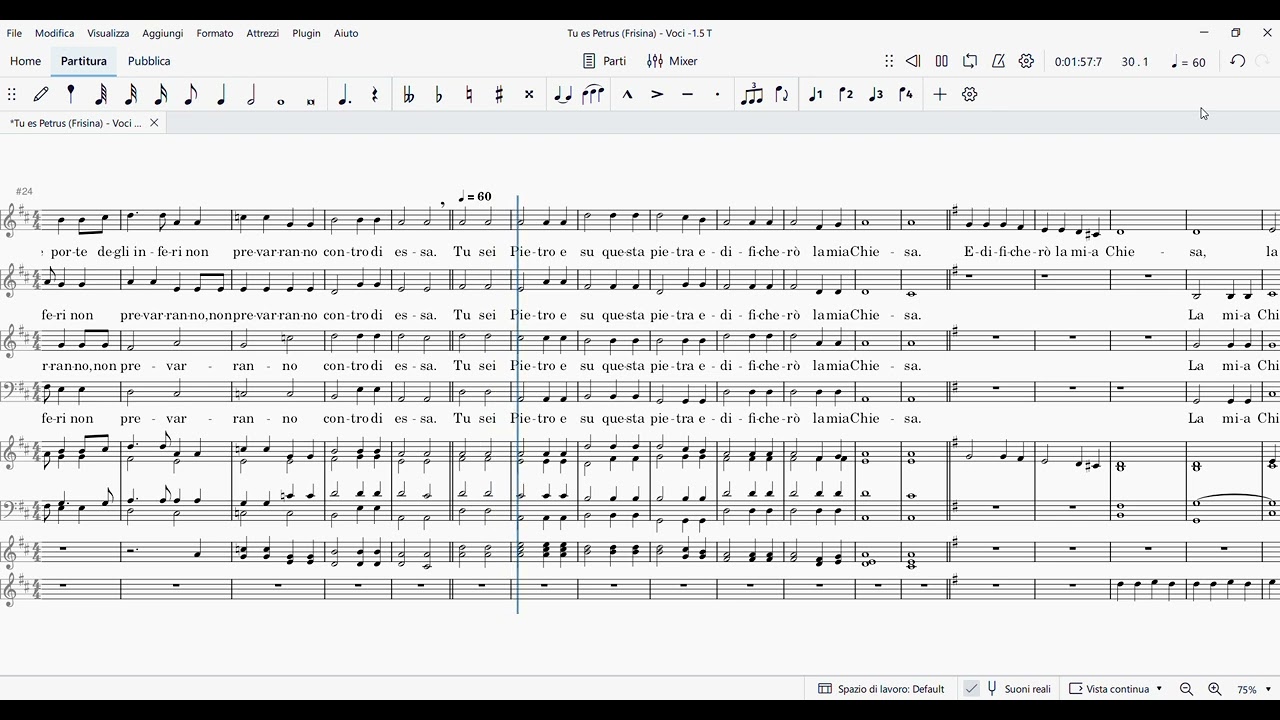Open the Aggiungi menu

pos(163,33)
